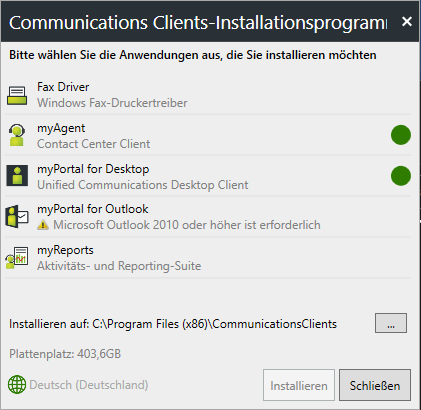
Task: Click the myReports chart icon
Action: pyautogui.click(x=17, y=257)
